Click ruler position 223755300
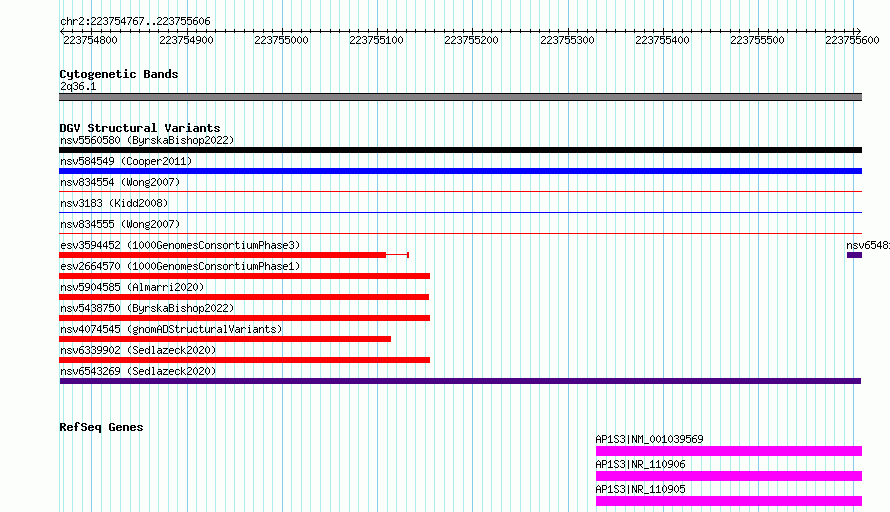The image size is (890, 512). (567, 40)
